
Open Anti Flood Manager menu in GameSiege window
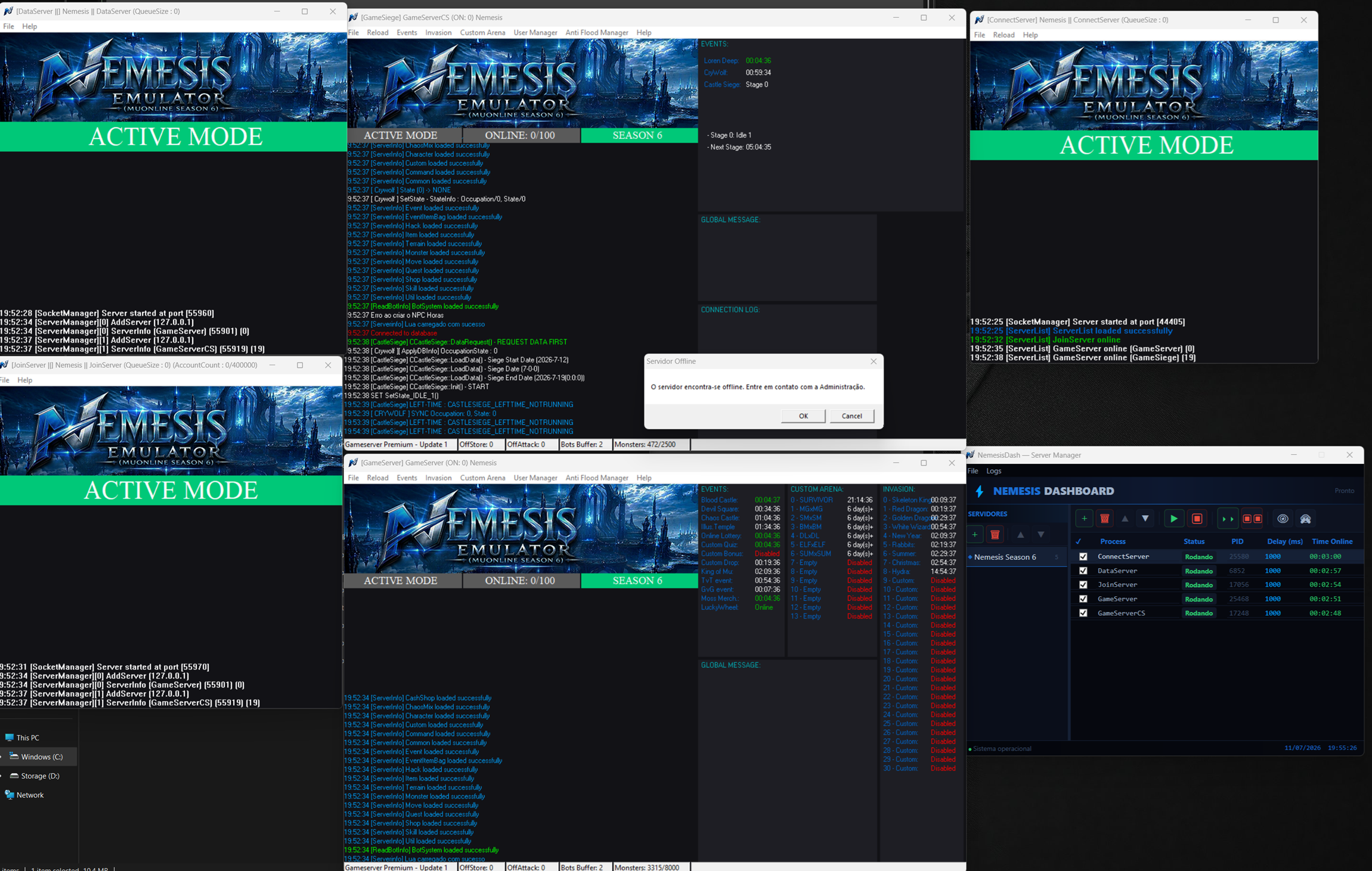click(597, 33)
